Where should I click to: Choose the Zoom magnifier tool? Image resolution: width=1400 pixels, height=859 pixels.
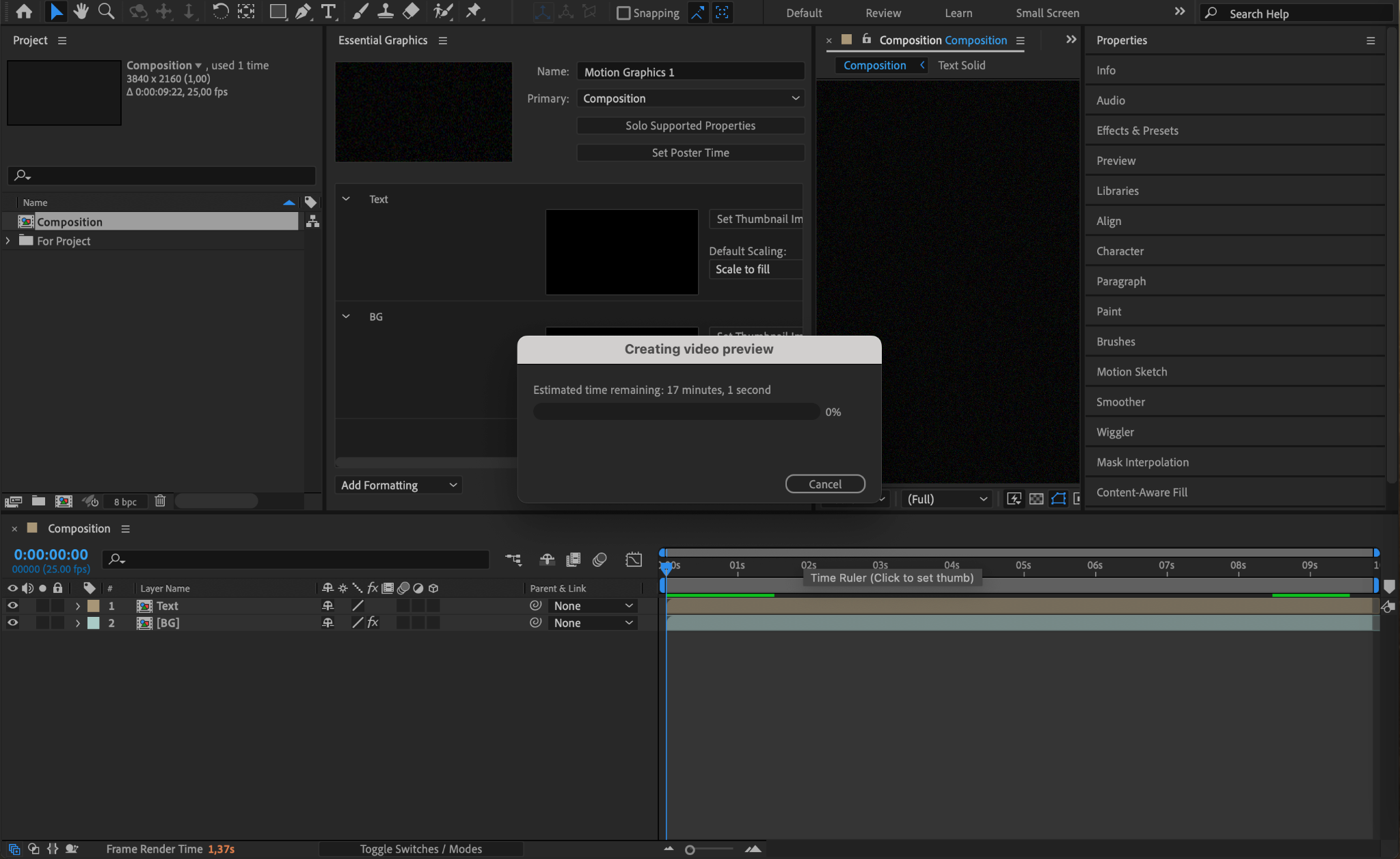click(106, 12)
